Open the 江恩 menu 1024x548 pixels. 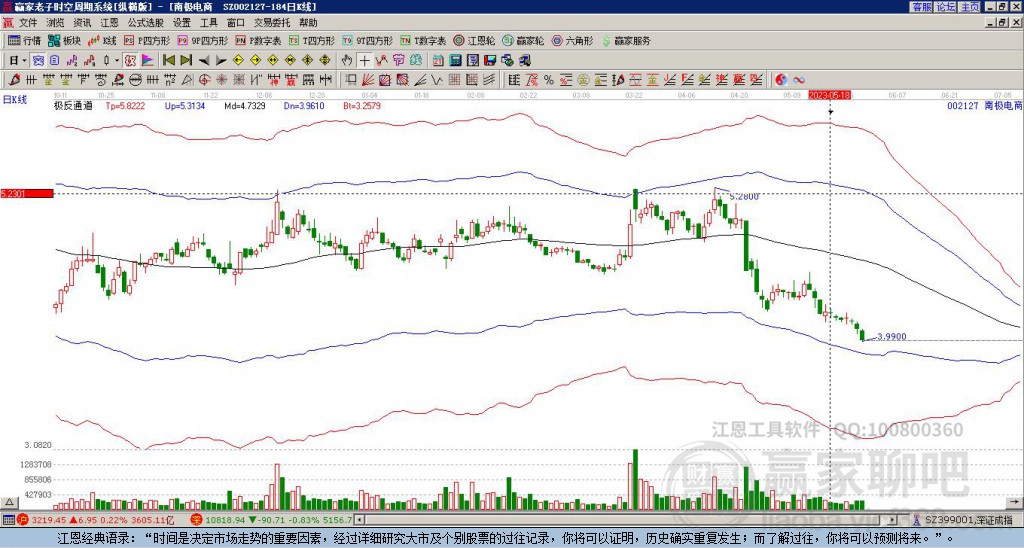click(x=109, y=23)
